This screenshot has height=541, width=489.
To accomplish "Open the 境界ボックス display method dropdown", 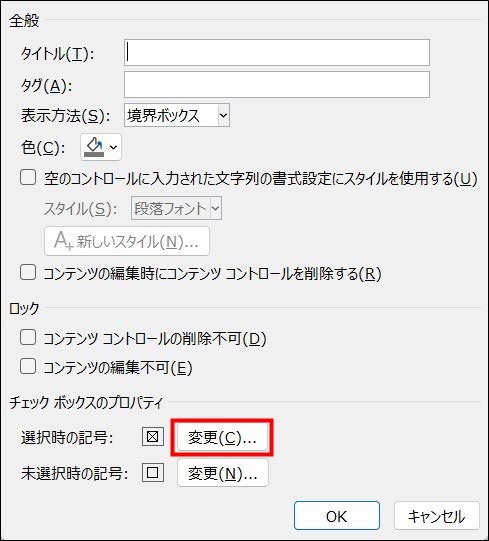I will tap(177, 115).
